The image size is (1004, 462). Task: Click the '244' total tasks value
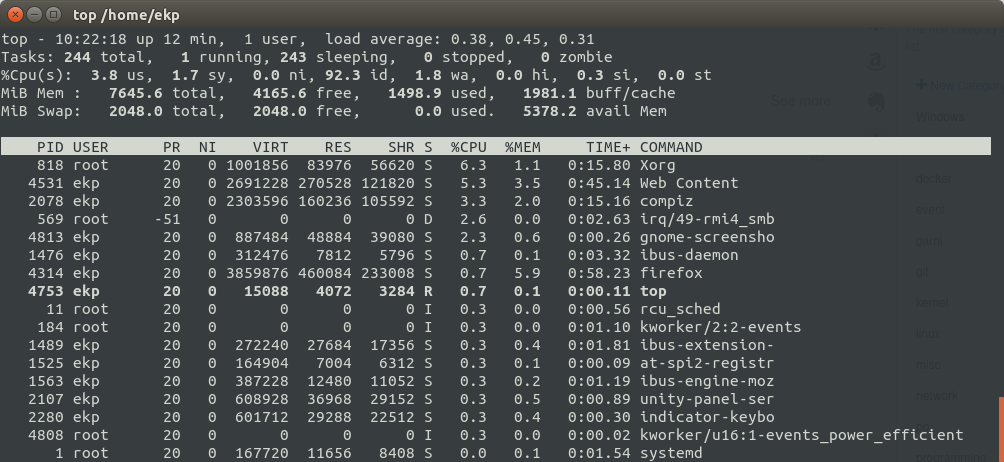(x=77, y=57)
